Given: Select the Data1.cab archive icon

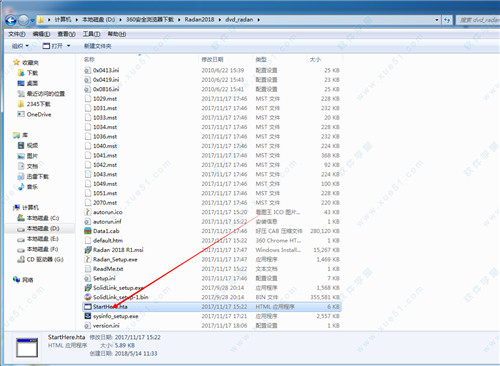Looking at the screenshot, I should tap(88, 231).
